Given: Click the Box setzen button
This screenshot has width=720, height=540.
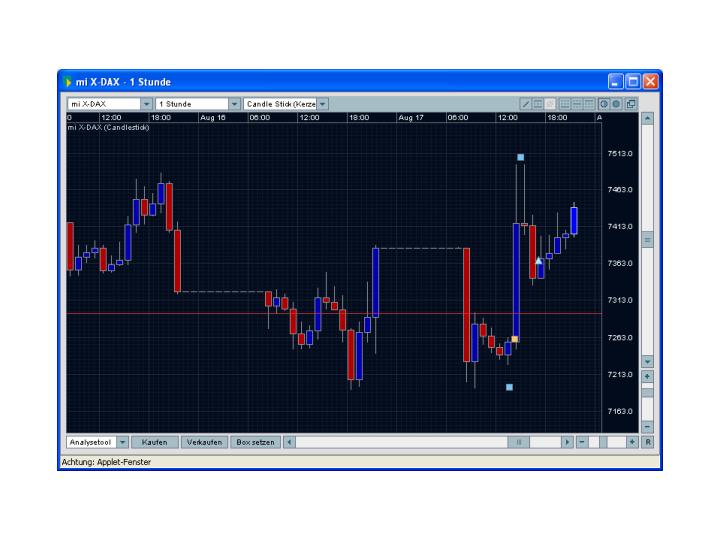Looking at the screenshot, I should pyautogui.click(x=254, y=442).
